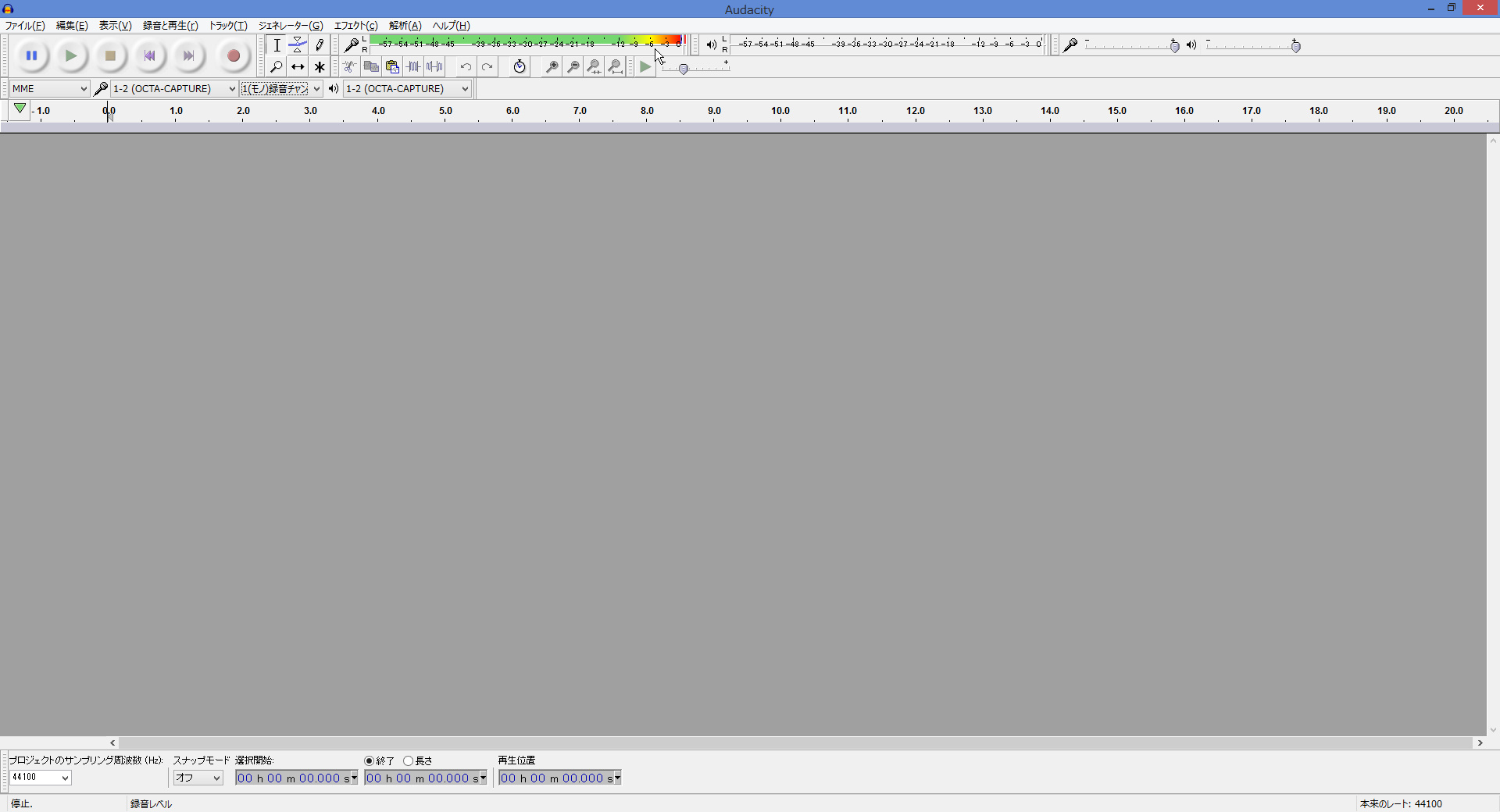
Task: Select the 終了 (End) radio button
Action: (369, 760)
